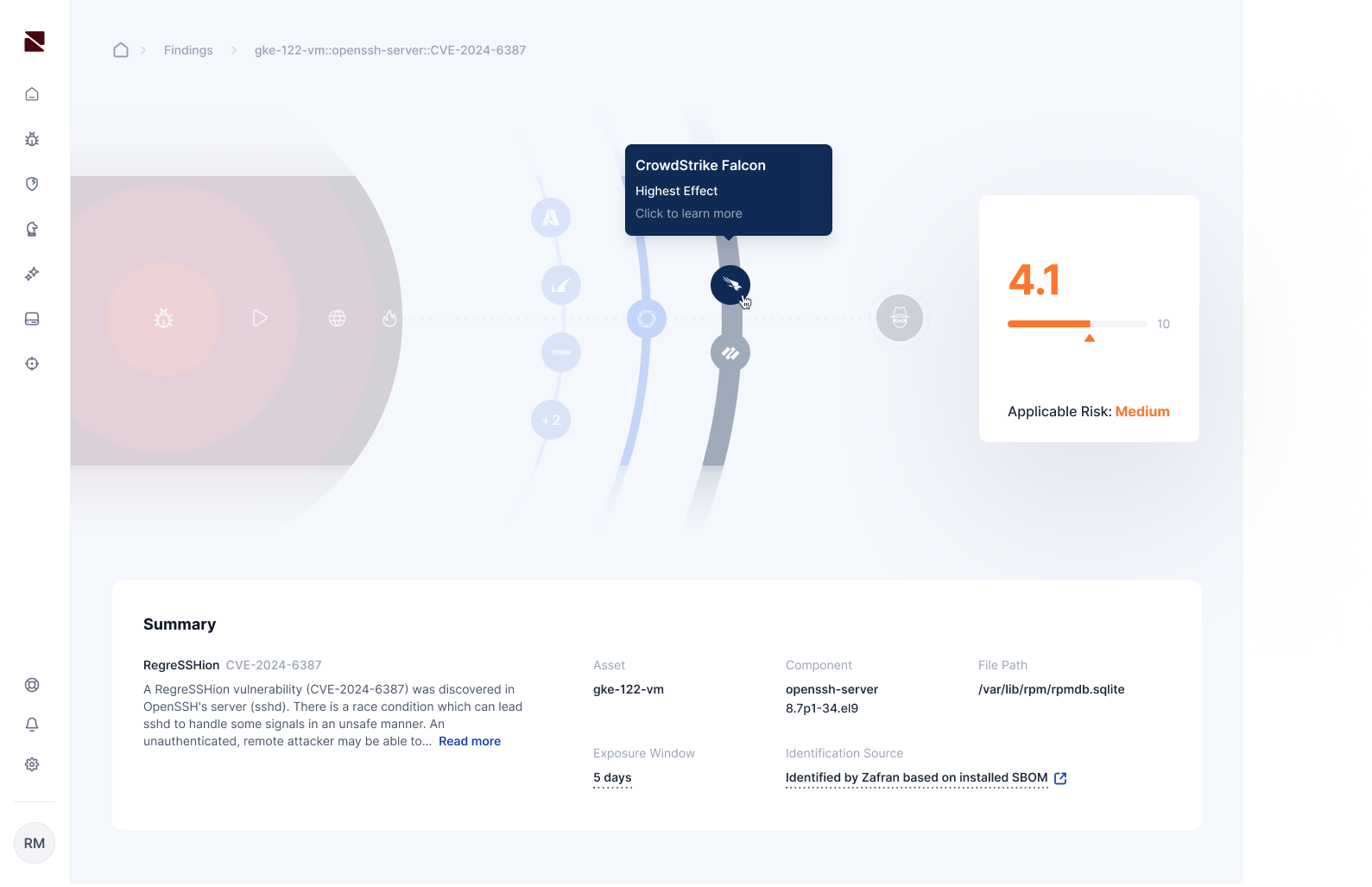Screen dimensions: 1372x887
Task: Click the home icon in the breadcrumb
Action: (x=121, y=50)
